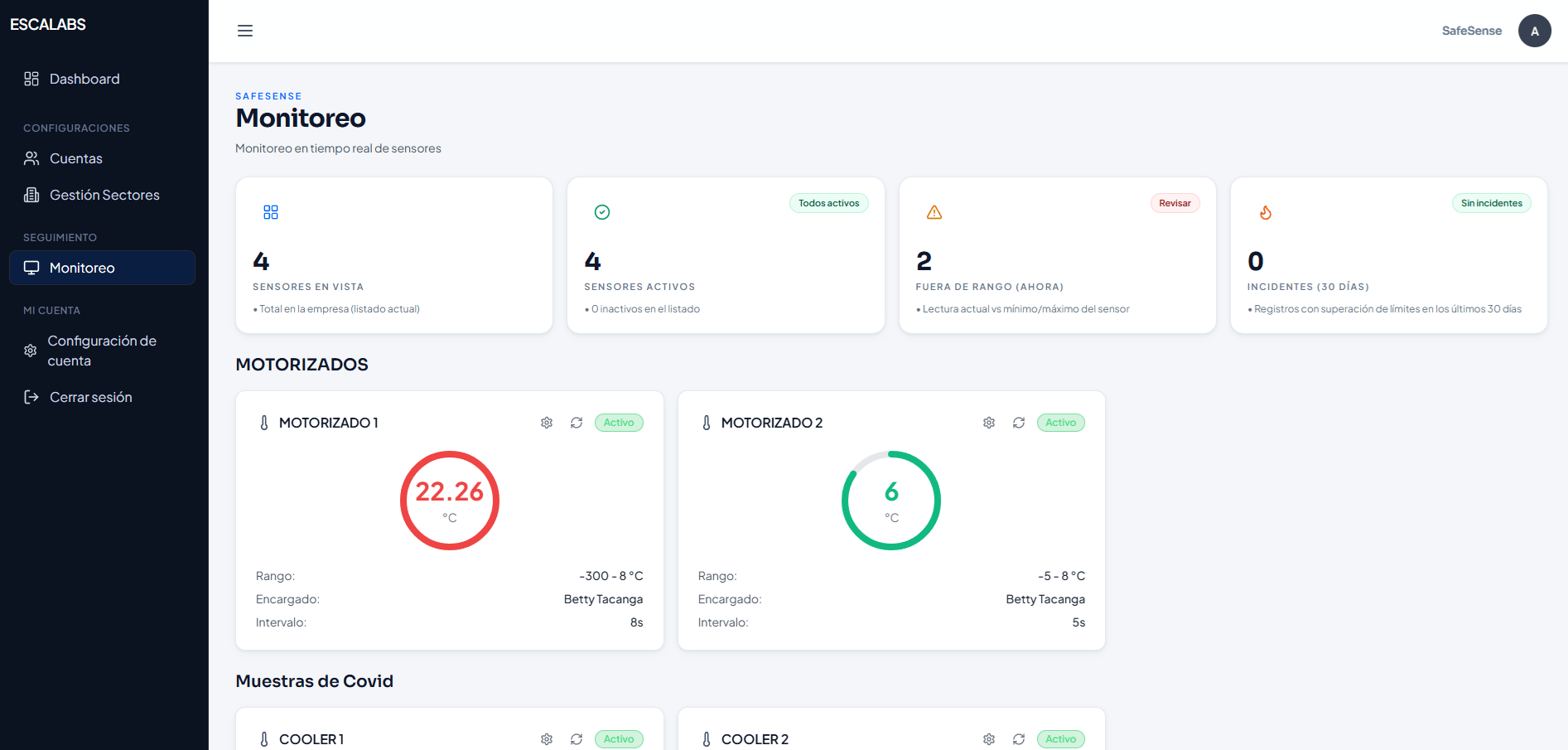Image resolution: width=1568 pixels, height=750 pixels.
Task: Click the ESCALABS logo
Action: (x=48, y=25)
